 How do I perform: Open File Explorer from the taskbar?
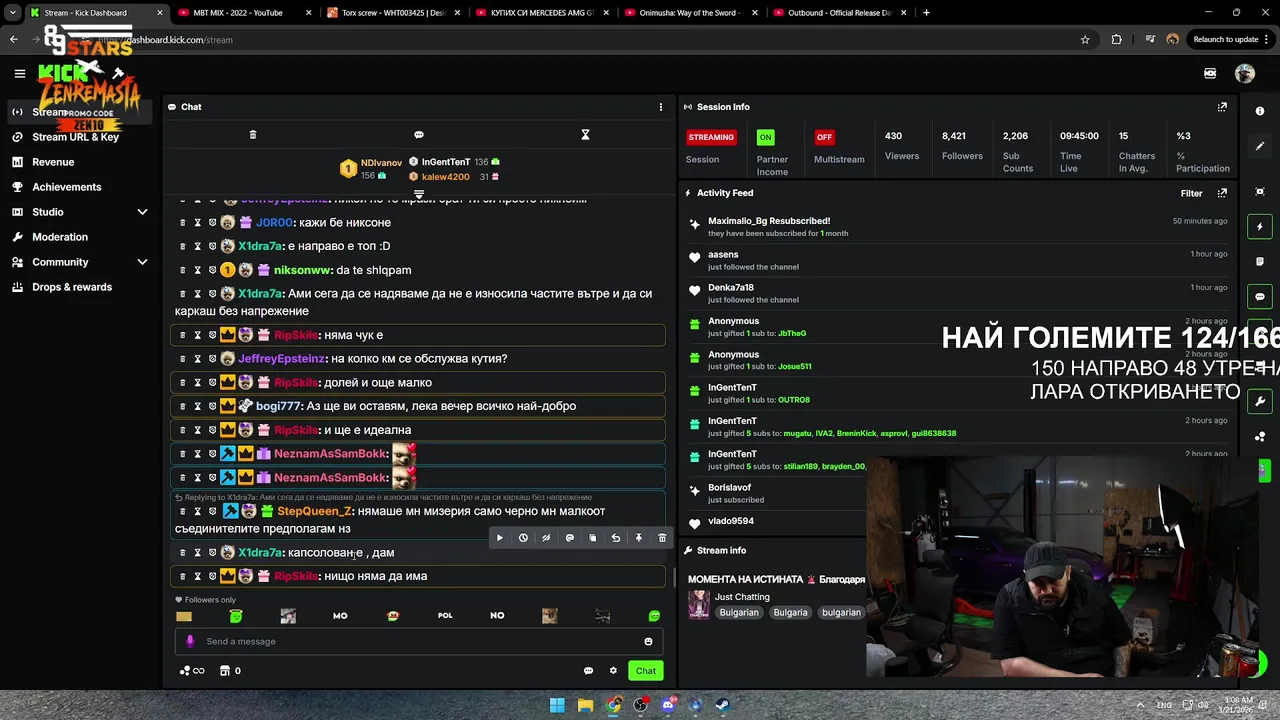pyautogui.click(x=585, y=705)
